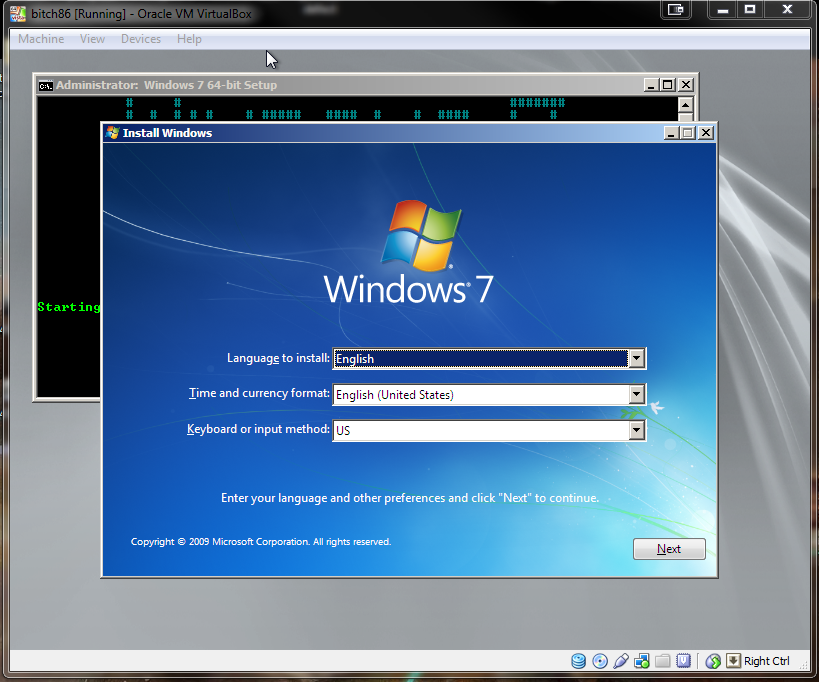Close the Install Windows dialog
The image size is (819, 682).
pyautogui.click(x=706, y=133)
